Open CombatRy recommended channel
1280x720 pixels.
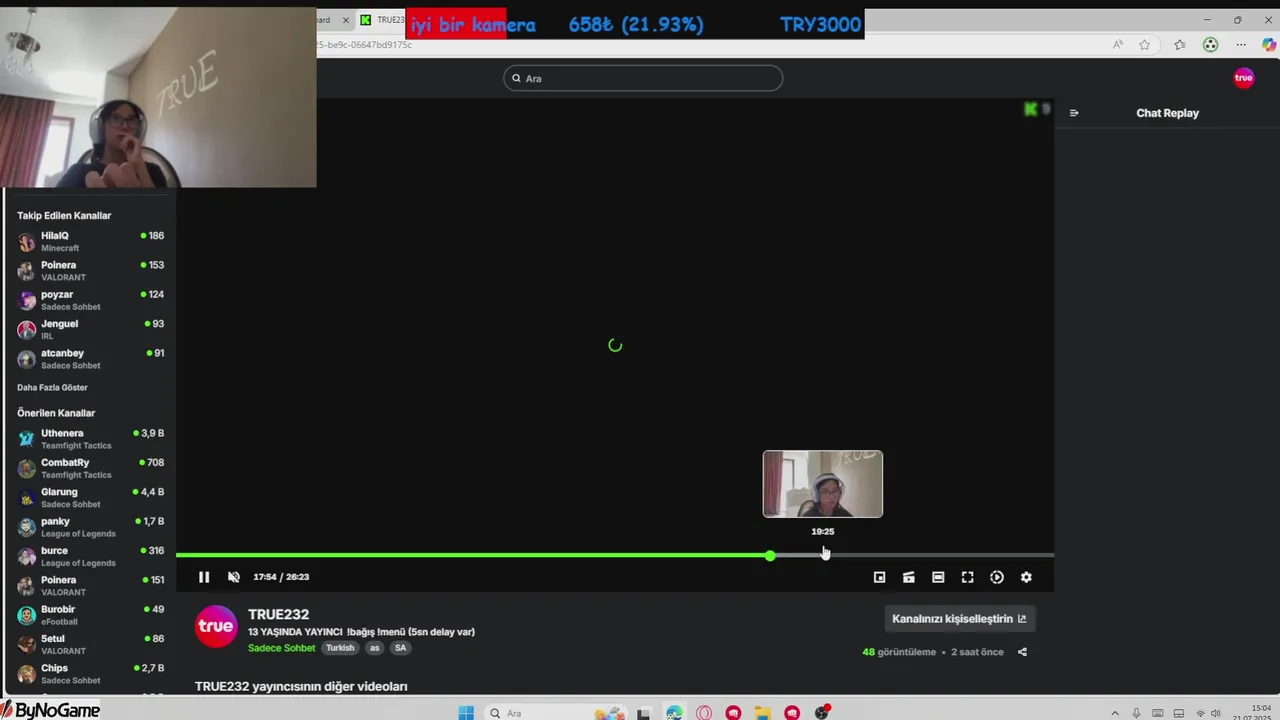click(90, 468)
